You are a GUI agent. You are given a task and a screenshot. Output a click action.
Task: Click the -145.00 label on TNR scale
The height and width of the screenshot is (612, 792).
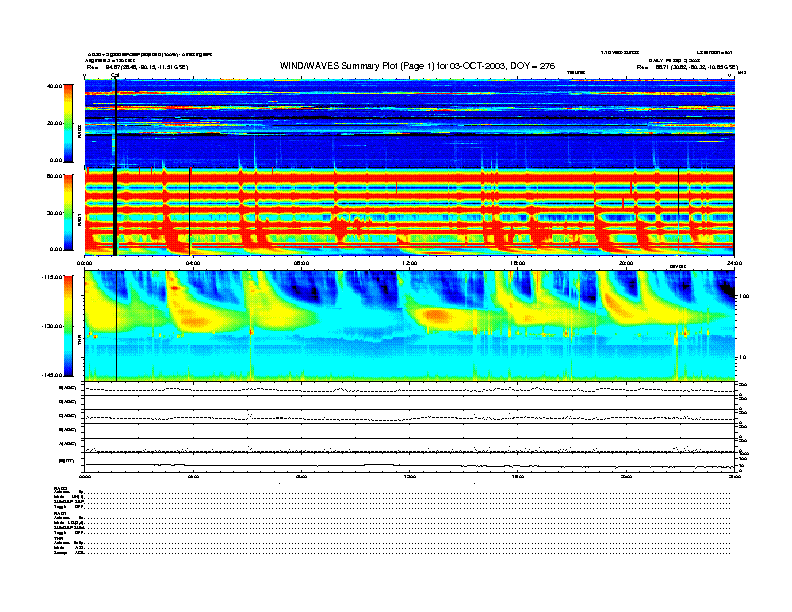point(52,375)
